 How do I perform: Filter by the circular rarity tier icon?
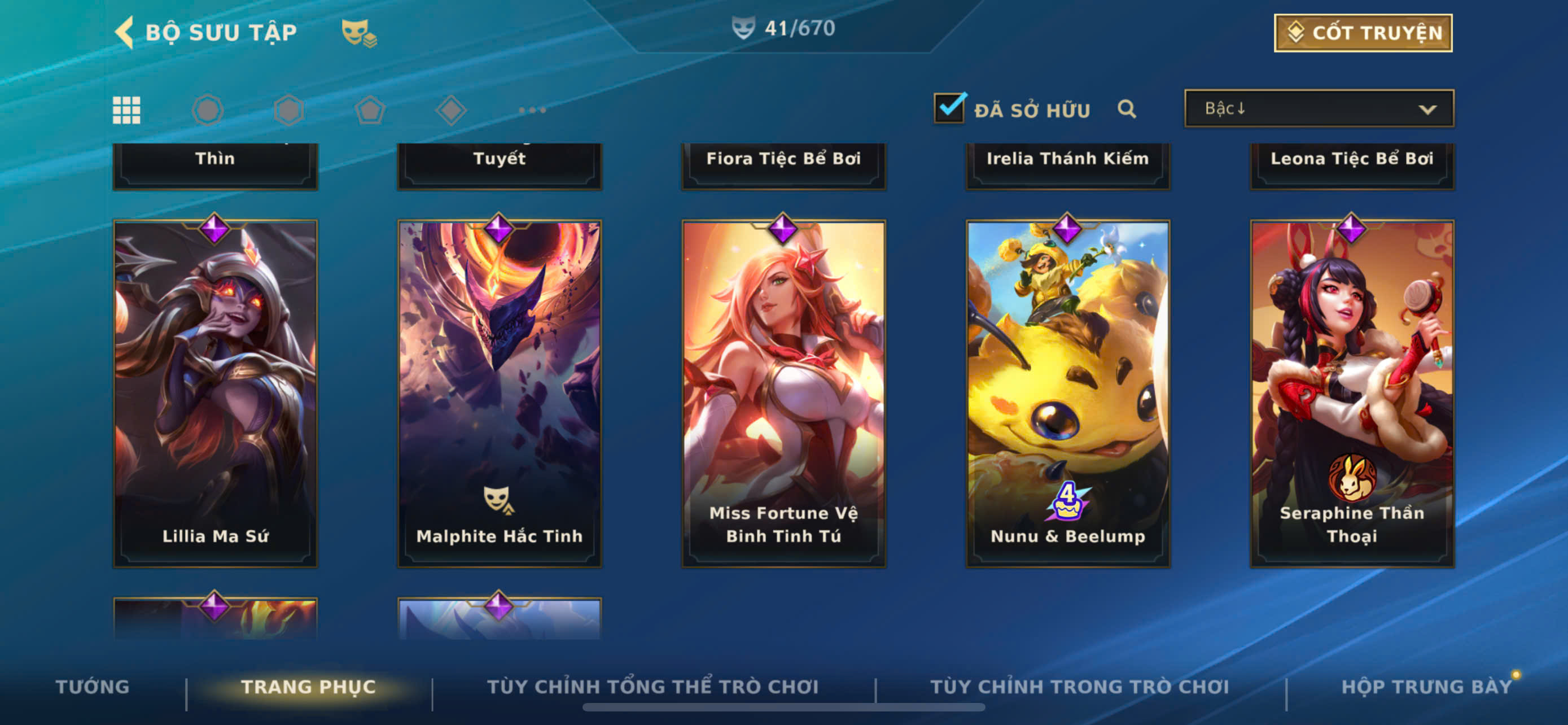[208, 110]
